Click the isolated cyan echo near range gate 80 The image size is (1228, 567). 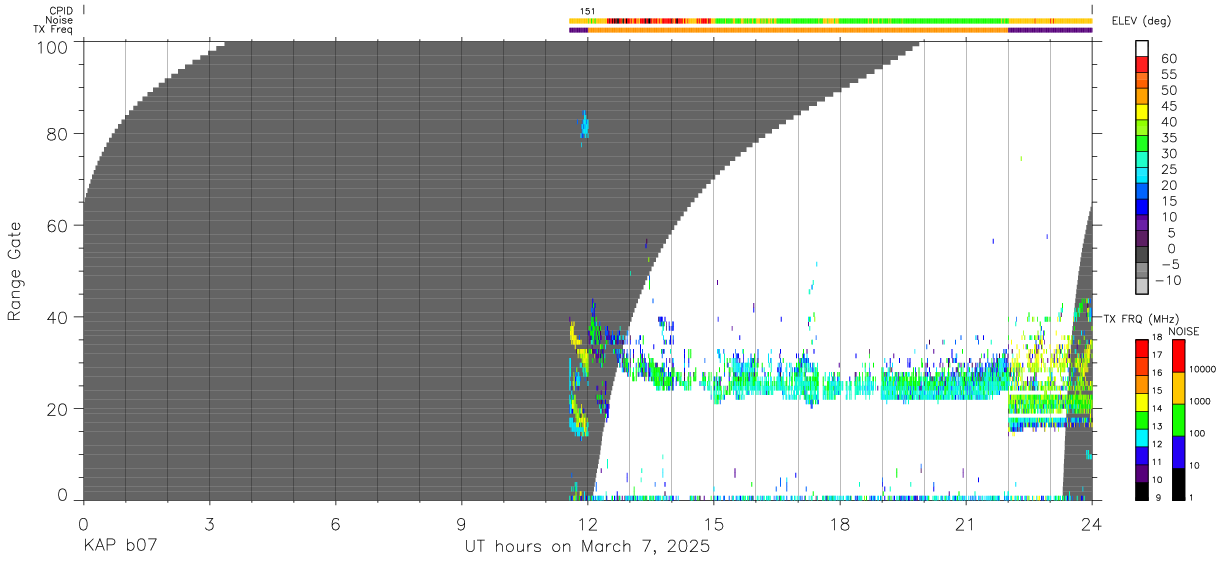(x=585, y=125)
